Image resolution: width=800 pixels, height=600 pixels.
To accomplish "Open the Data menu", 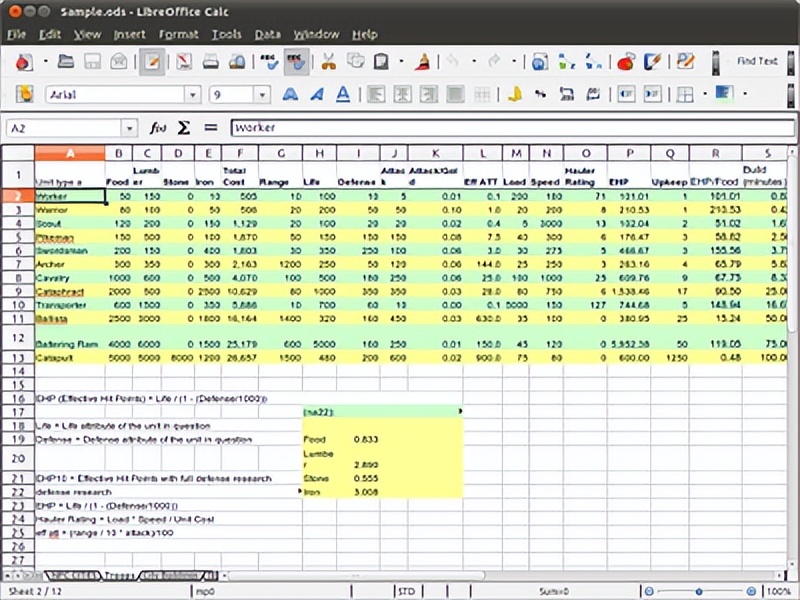I will point(267,33).
